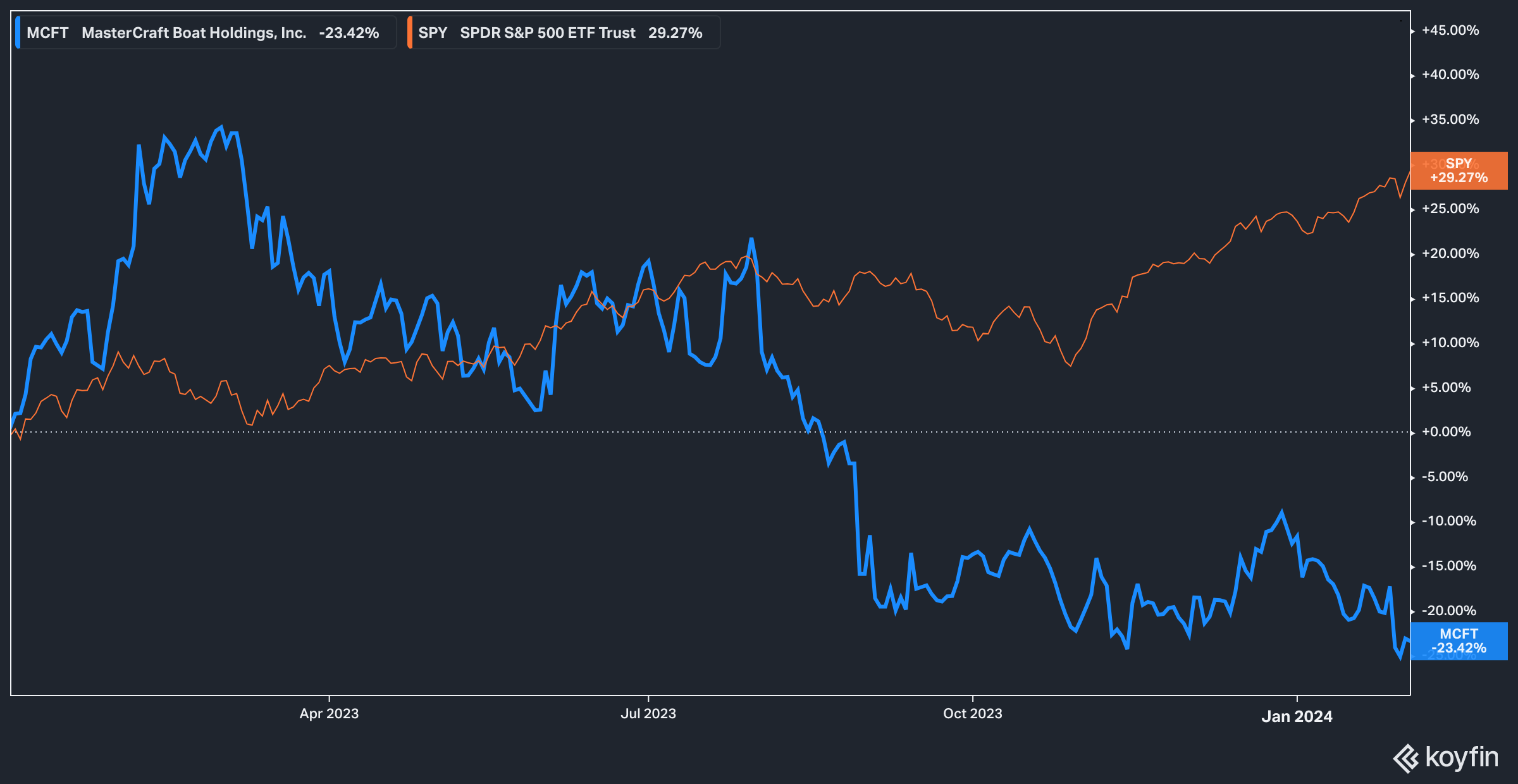Click the -15.00% y-axis label

tap(1448, 566)
